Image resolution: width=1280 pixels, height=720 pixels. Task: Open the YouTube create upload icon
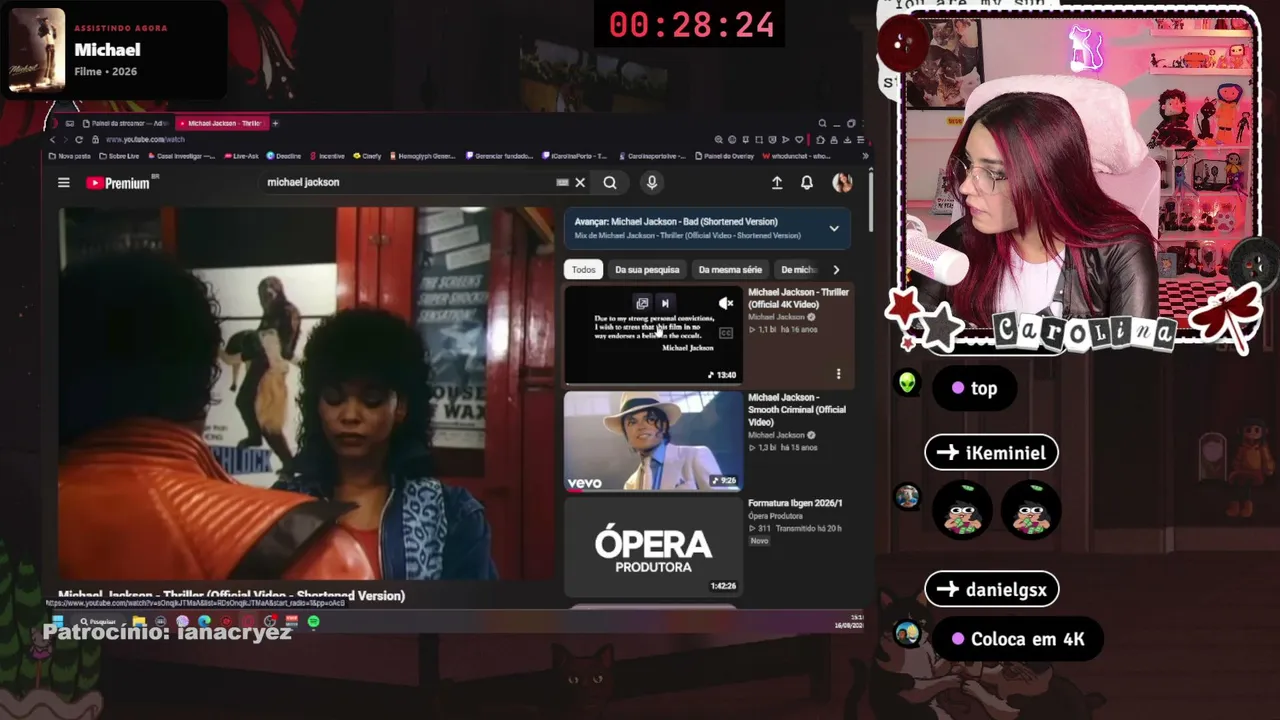[x=777, y=183]
